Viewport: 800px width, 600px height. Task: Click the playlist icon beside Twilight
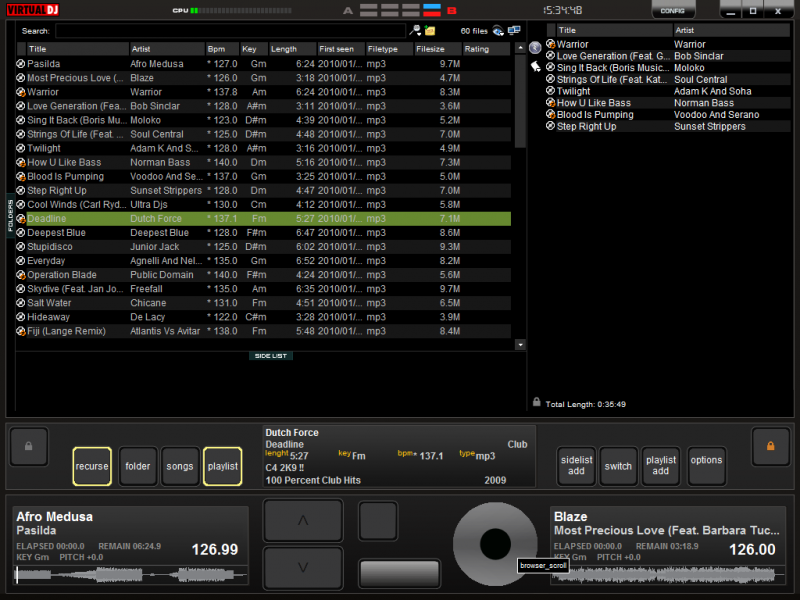(551, 91)
